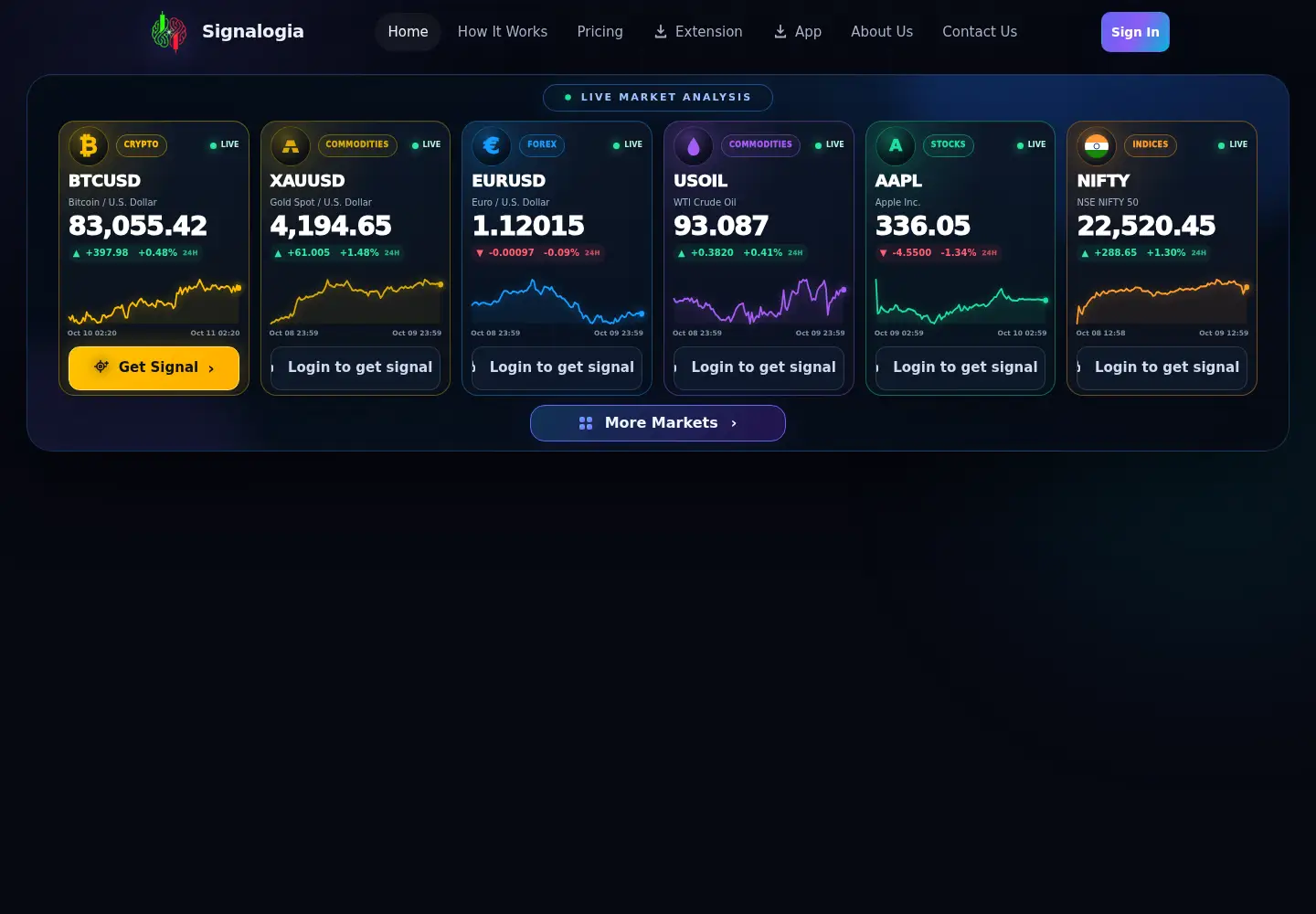This screenshot has width=1316, height=914.
Task: Click the LIVE indicator on USOIL card
Action: point(830,145)
